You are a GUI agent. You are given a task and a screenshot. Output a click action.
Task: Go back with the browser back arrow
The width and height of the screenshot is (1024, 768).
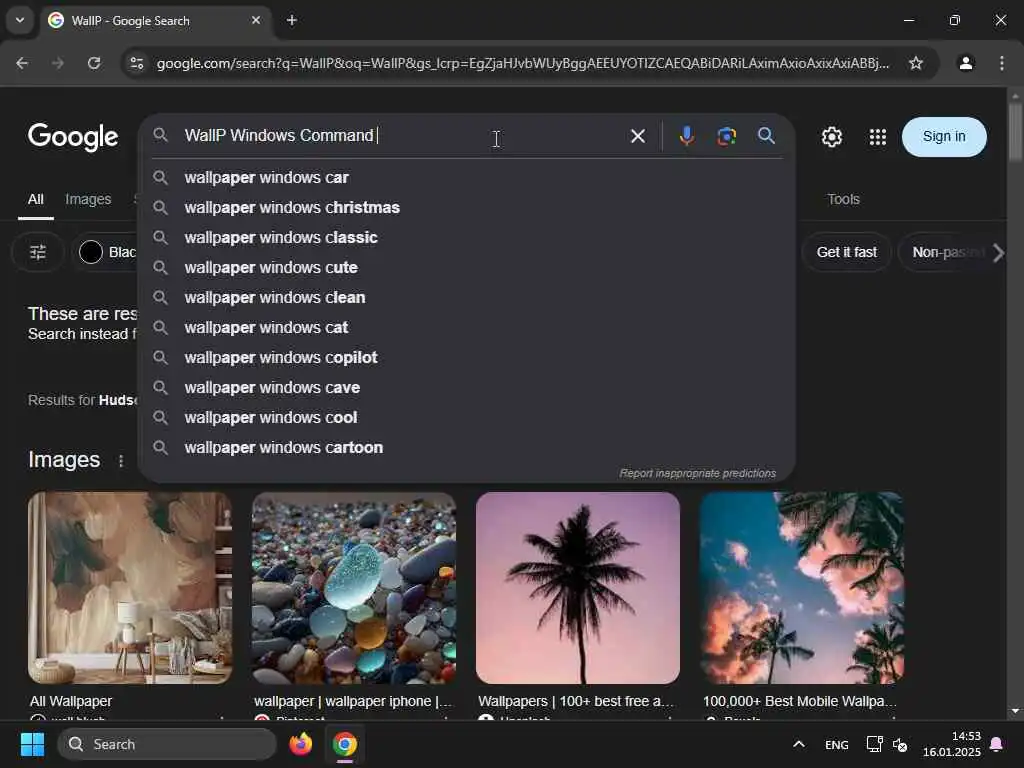pyautogui.click(x=22, y=63)
